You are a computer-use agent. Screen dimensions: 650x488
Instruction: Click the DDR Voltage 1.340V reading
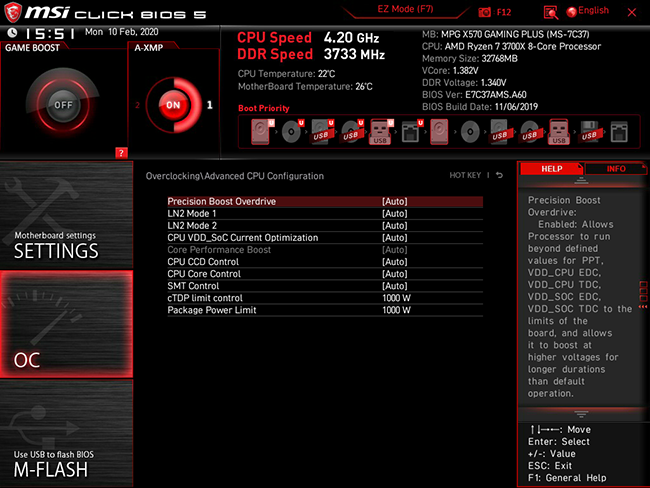click(x=464, y=83)
